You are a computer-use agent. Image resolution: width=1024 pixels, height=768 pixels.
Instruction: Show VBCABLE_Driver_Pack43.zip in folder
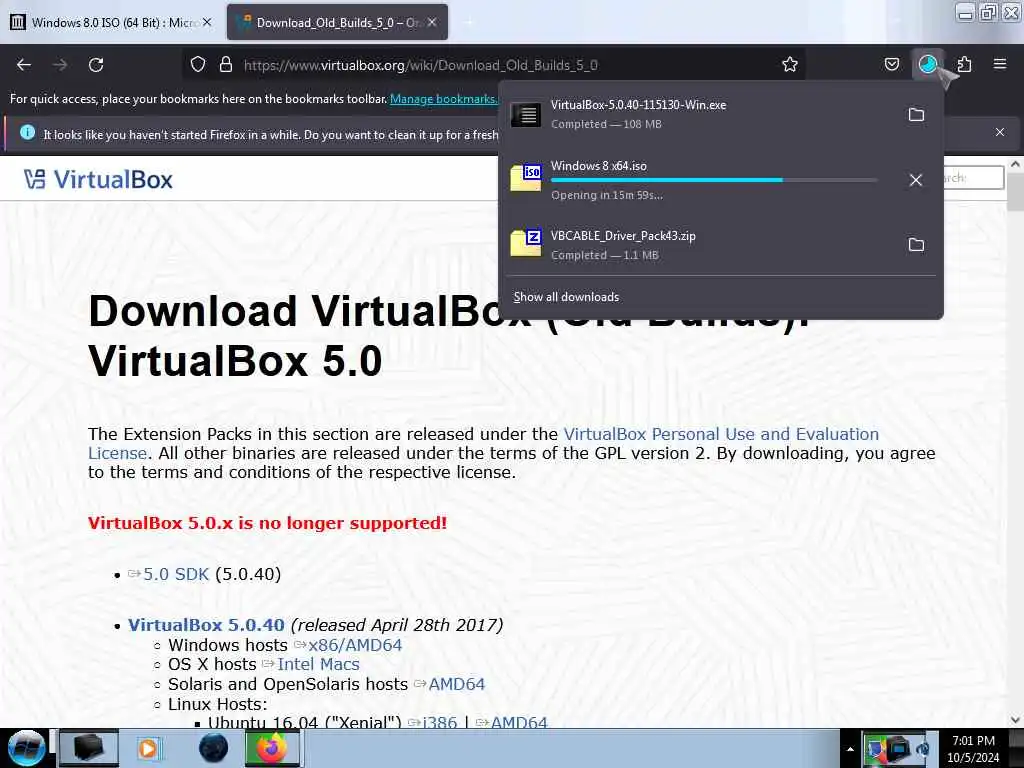(916, 244)
